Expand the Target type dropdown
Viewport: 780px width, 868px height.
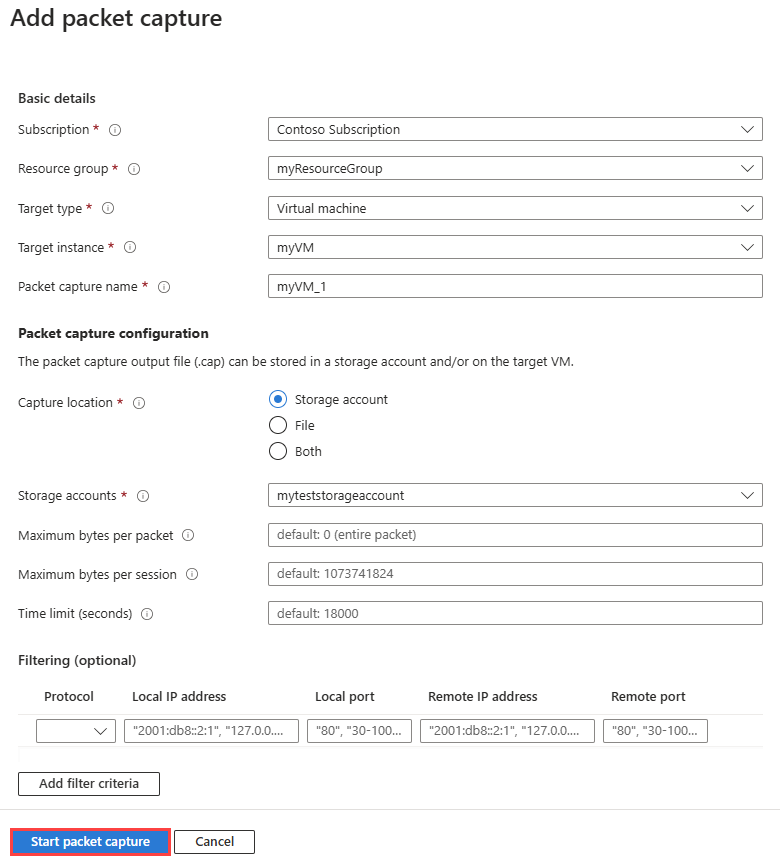pyautogui.click(x=515, y=208)
